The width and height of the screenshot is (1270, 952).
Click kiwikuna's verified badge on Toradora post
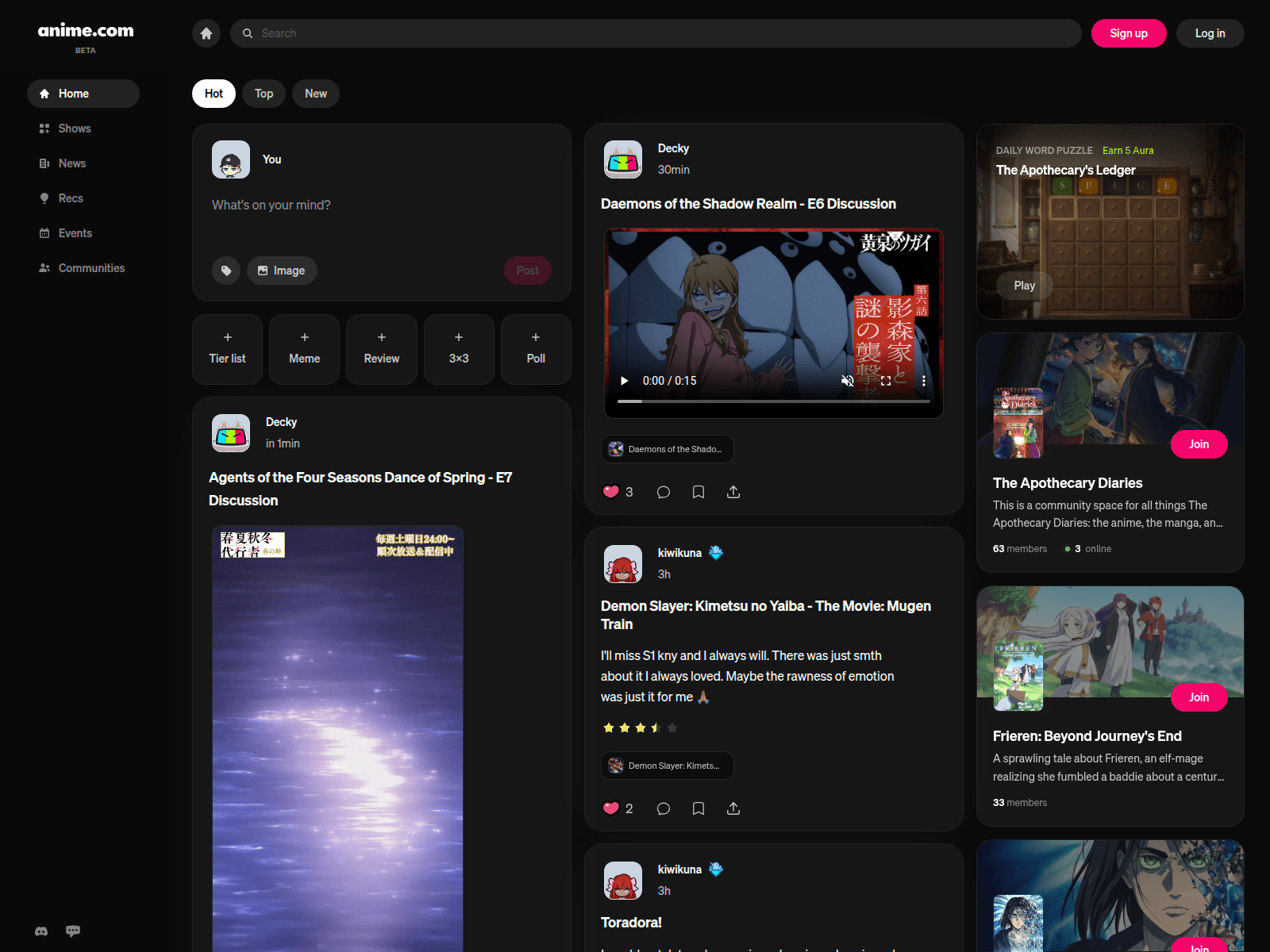(x=716, y=869)
